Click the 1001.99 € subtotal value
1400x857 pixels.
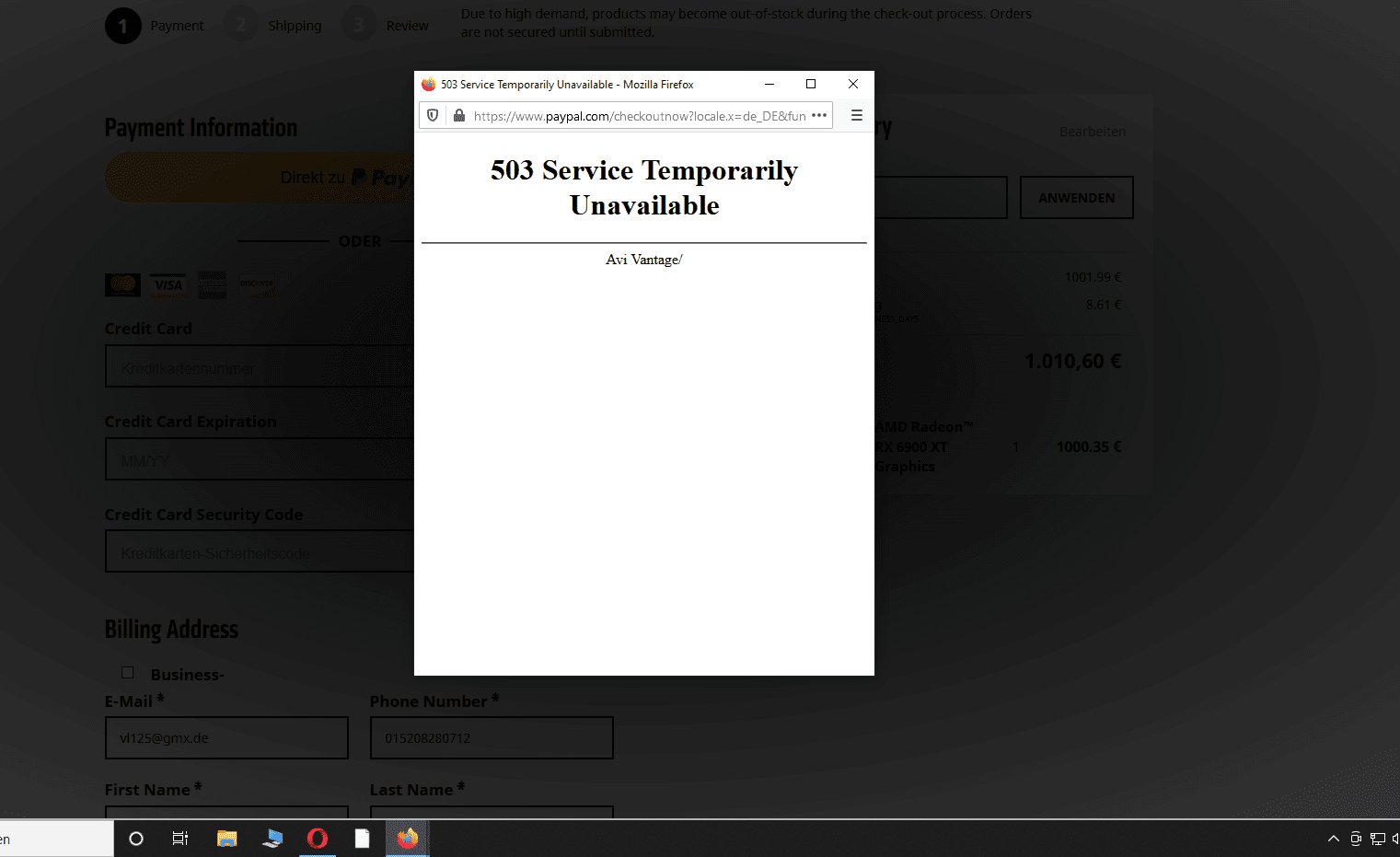1093,277
